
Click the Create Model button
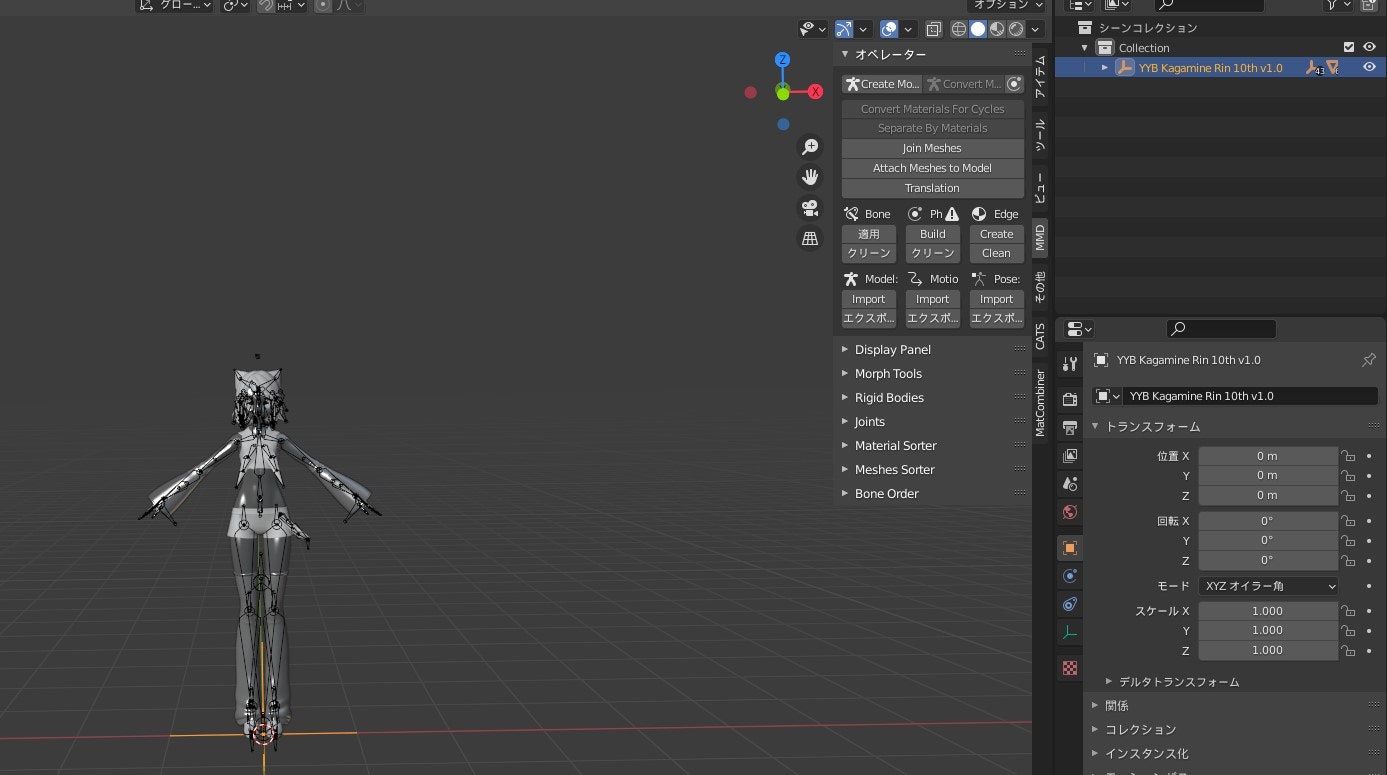click(881, 84)
